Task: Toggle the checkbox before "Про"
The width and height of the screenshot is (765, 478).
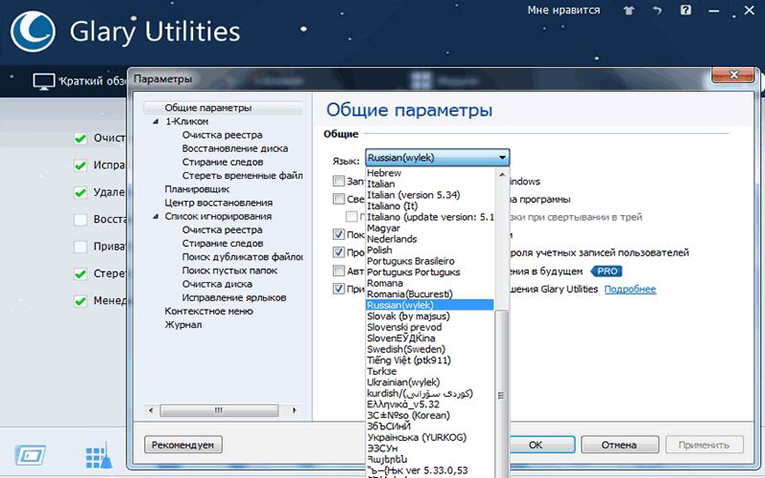Action: click(x=339, y=253)
